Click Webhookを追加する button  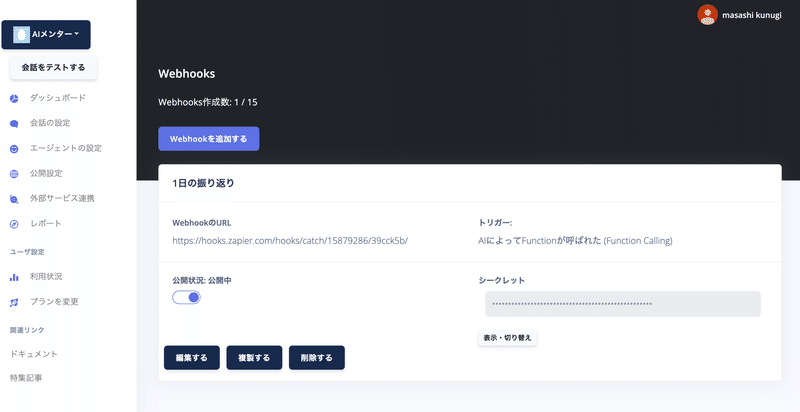[209, 139]
